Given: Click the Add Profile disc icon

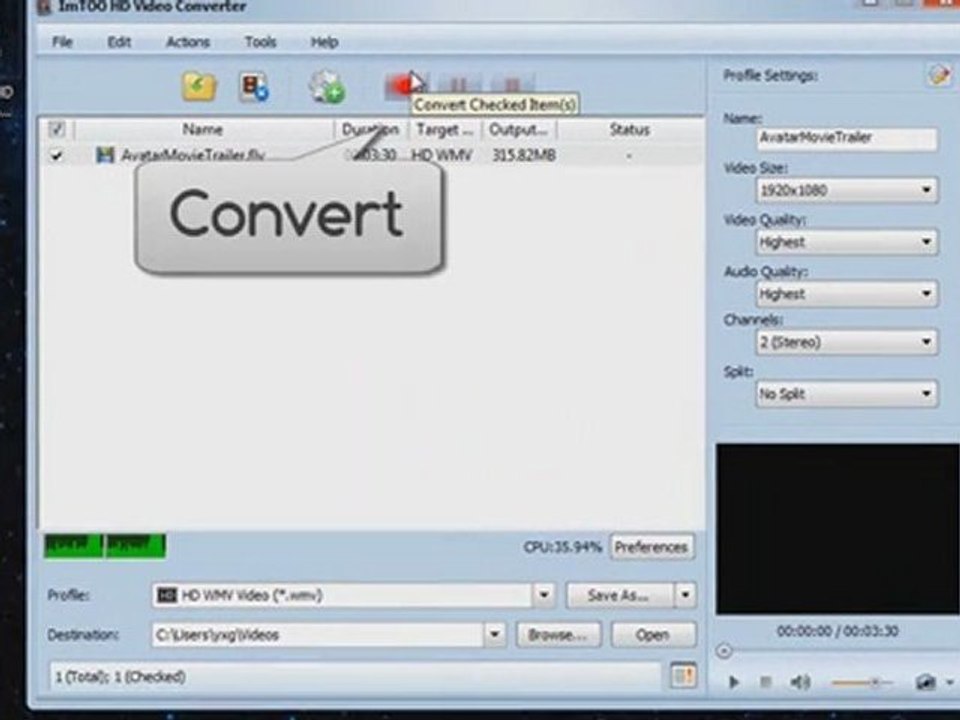Looking at the screenshot, I should pyautogui.click(x=326, y=86).
